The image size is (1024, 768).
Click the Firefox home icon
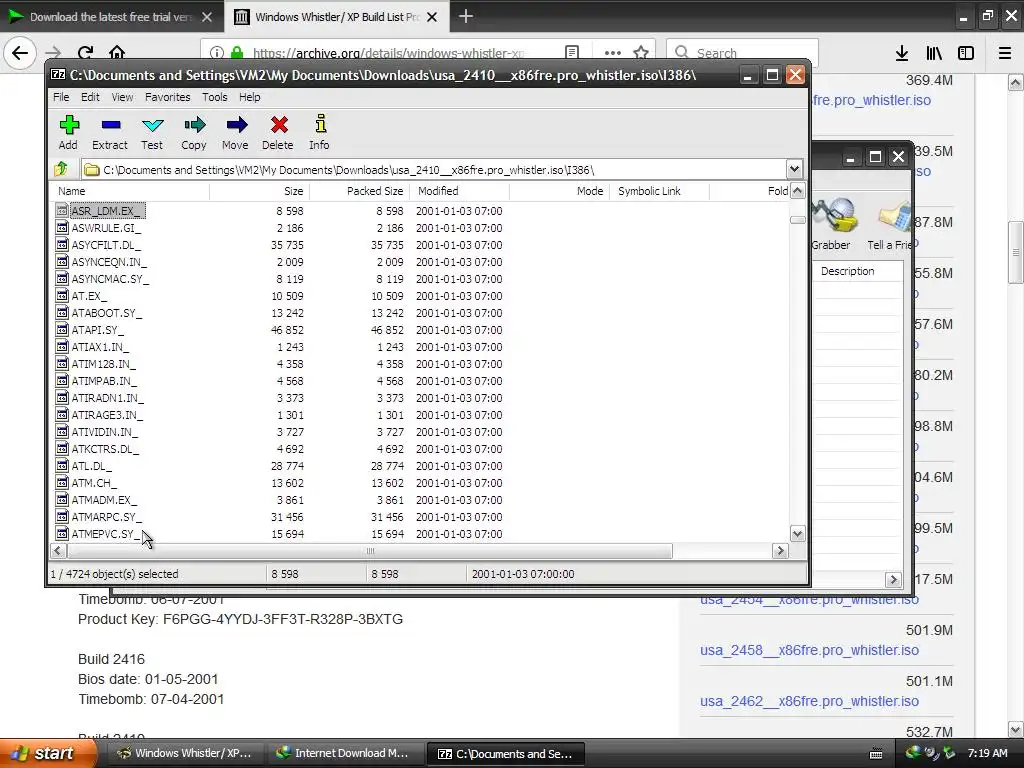click(117, 53)
